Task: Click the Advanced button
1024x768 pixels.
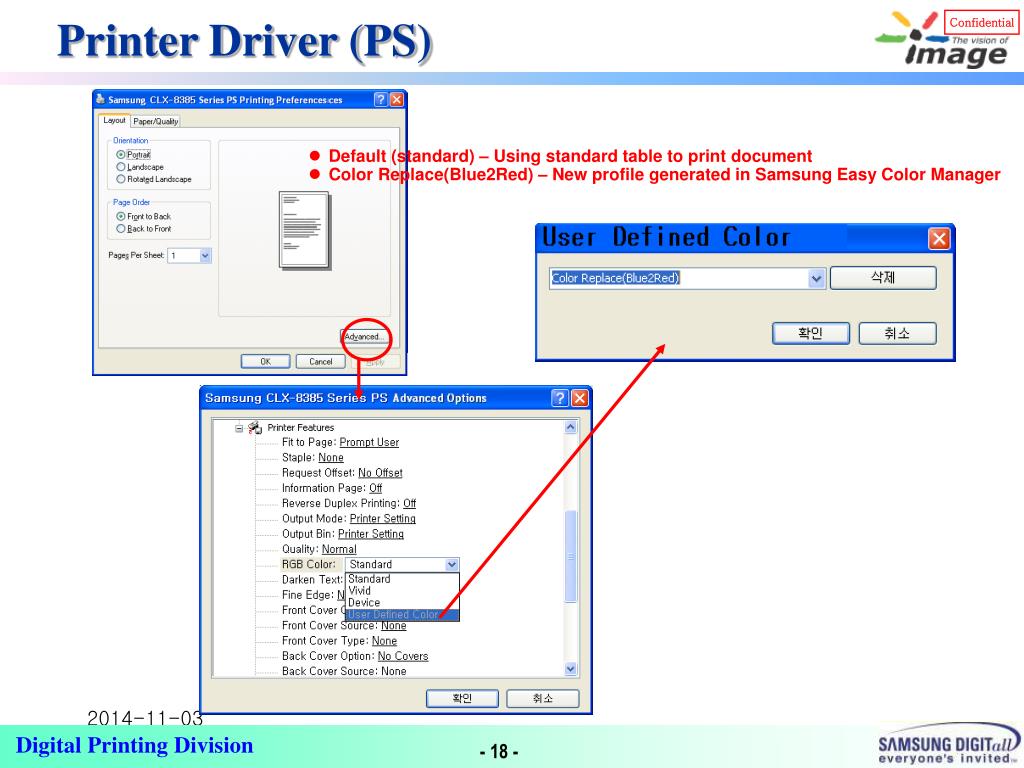Action: point(364,337)
